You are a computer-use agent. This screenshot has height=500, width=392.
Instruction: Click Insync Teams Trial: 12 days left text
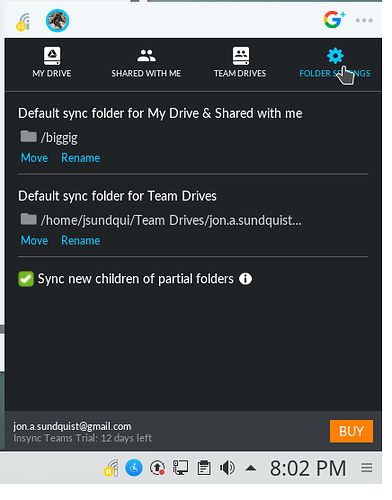(82, 438)
